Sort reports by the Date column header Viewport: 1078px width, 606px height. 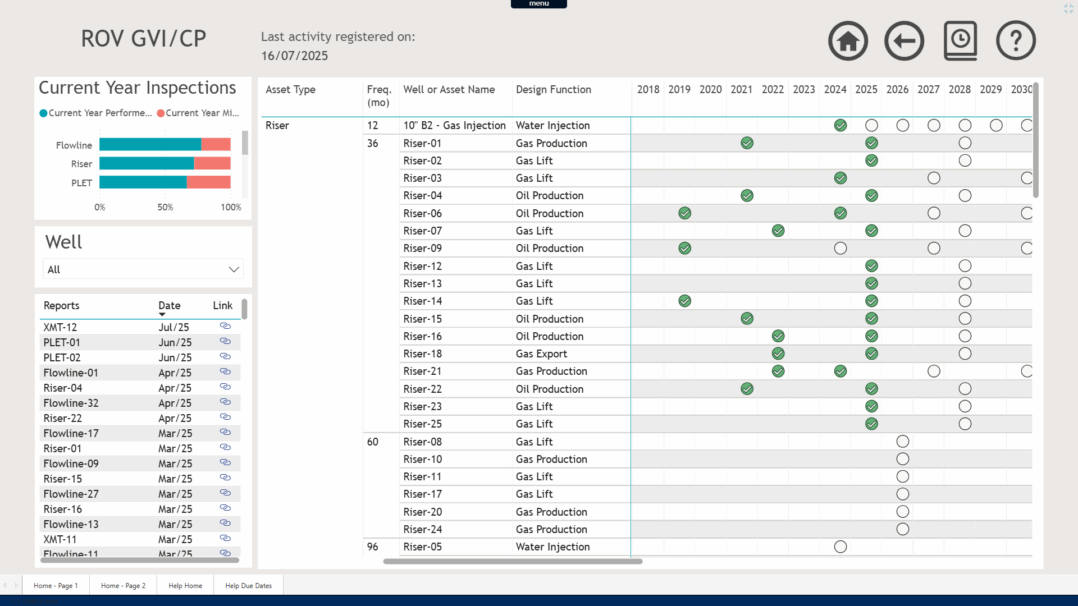click(x=169, y=306)
